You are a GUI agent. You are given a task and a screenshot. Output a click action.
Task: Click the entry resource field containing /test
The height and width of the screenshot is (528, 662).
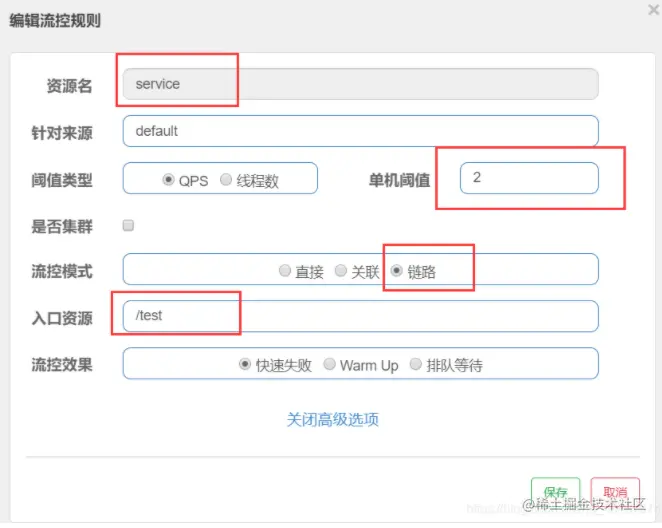[x=360, y=316]
